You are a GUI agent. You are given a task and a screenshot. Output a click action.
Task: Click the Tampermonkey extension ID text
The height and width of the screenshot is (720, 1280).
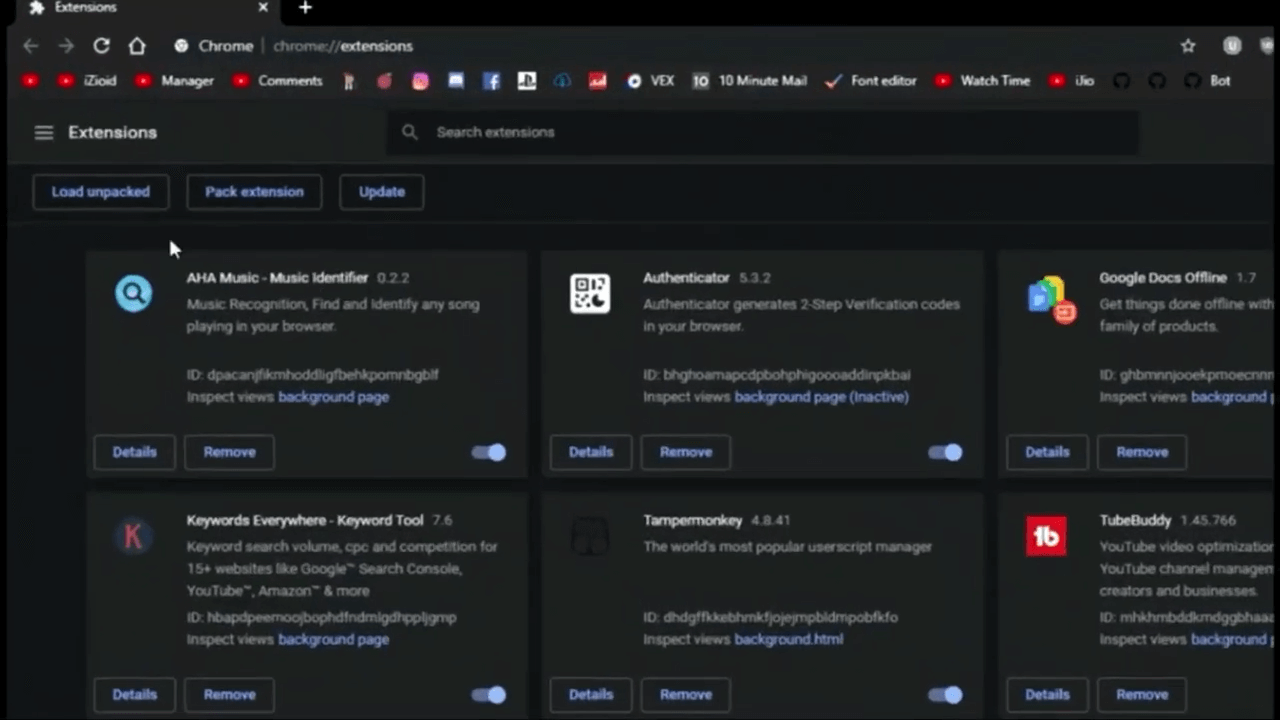click(771, 617)
